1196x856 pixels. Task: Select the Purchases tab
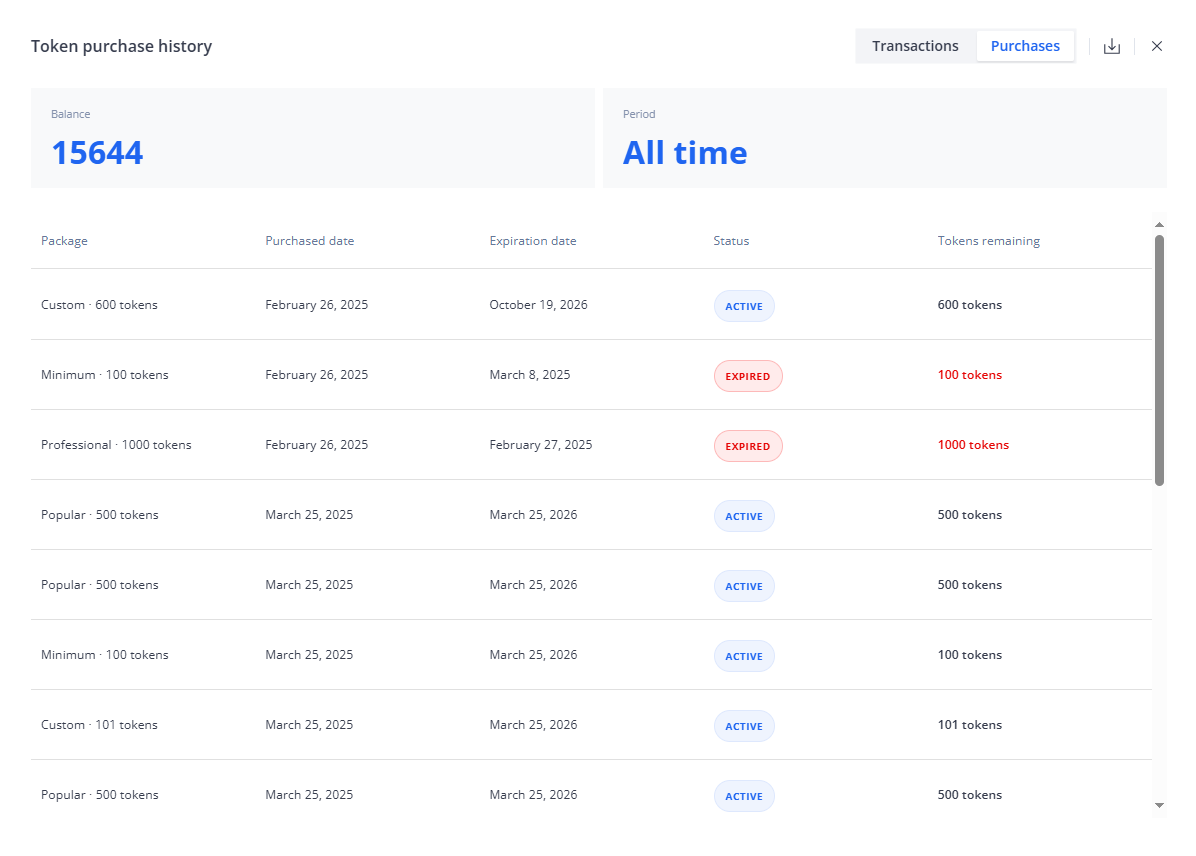1025,46
